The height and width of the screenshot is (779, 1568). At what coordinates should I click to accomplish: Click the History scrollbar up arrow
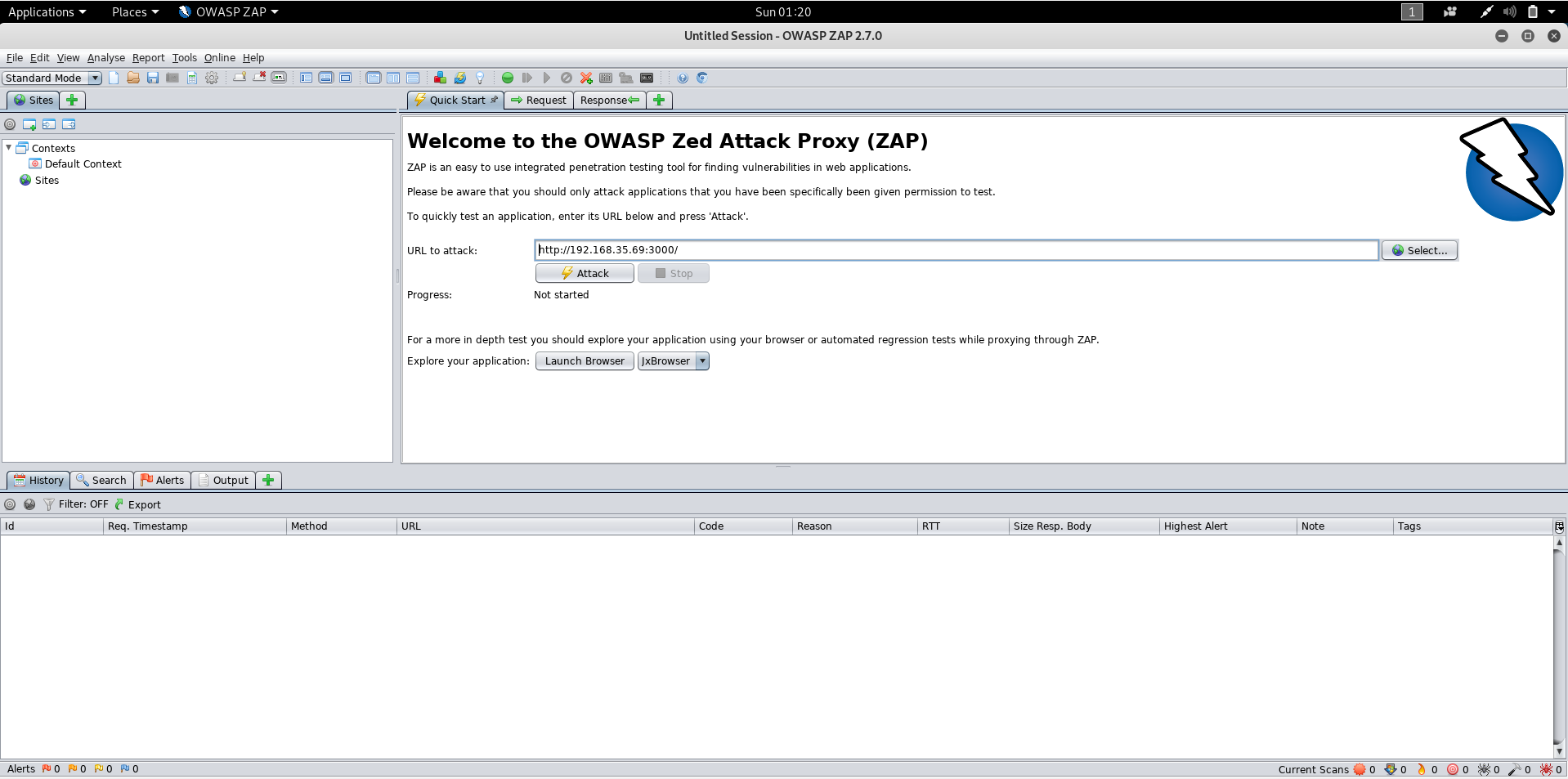click(x=1559, y=542)
